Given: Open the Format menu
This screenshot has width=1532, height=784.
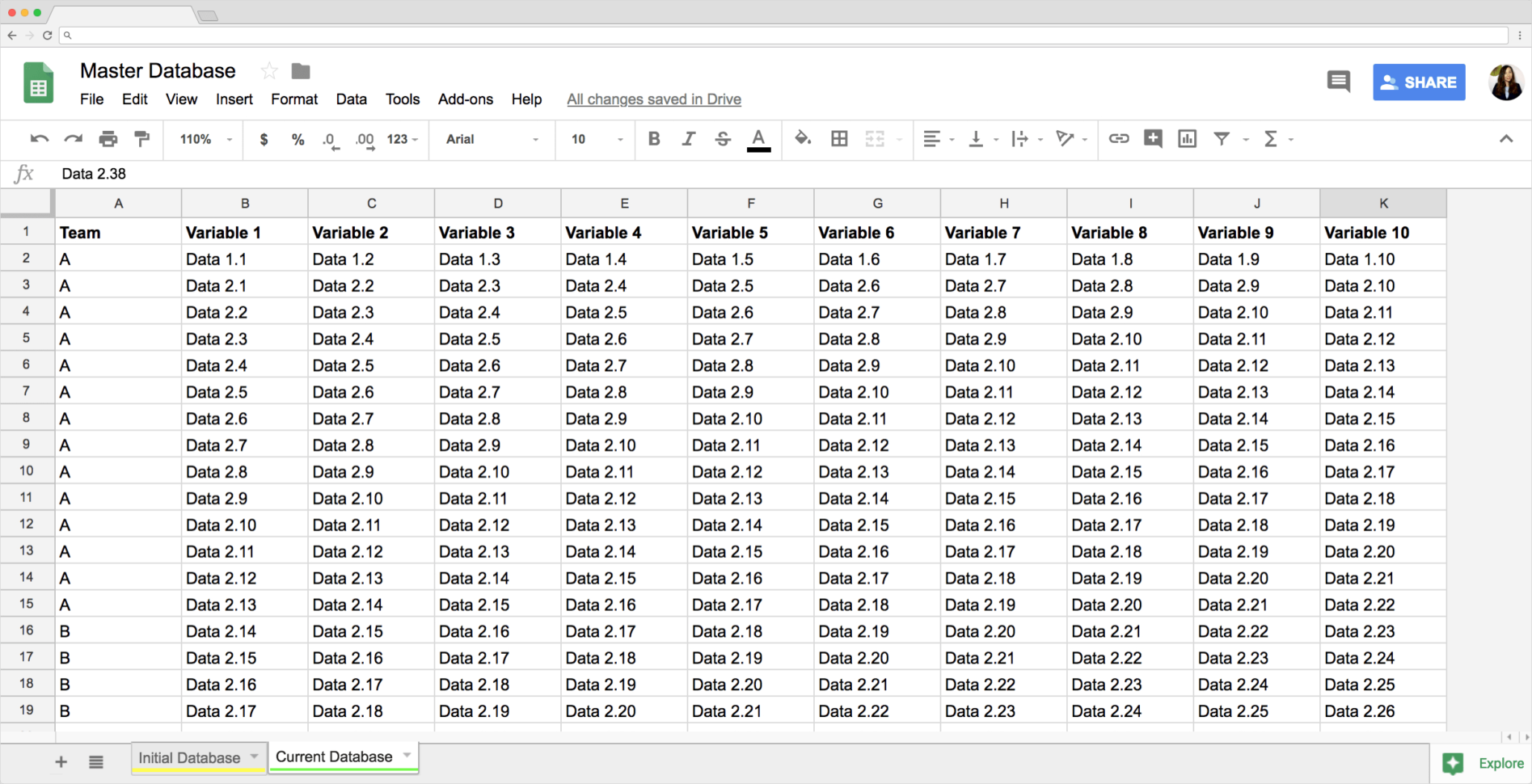Looking at the screenshot, I should (x=294, y=99).
